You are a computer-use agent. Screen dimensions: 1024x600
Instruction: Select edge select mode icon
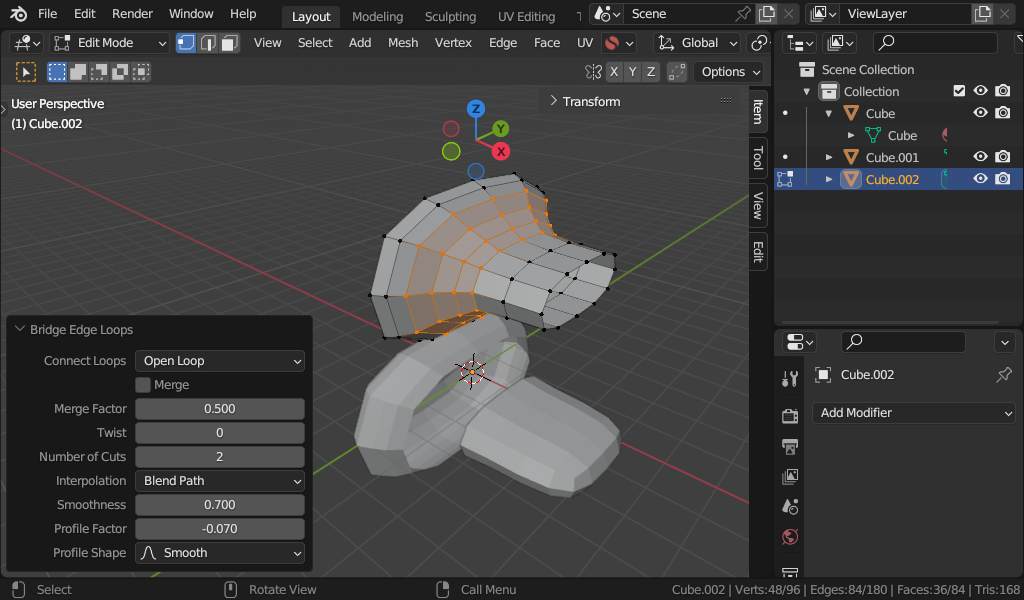pyautogui.click(x=208, y=43)
